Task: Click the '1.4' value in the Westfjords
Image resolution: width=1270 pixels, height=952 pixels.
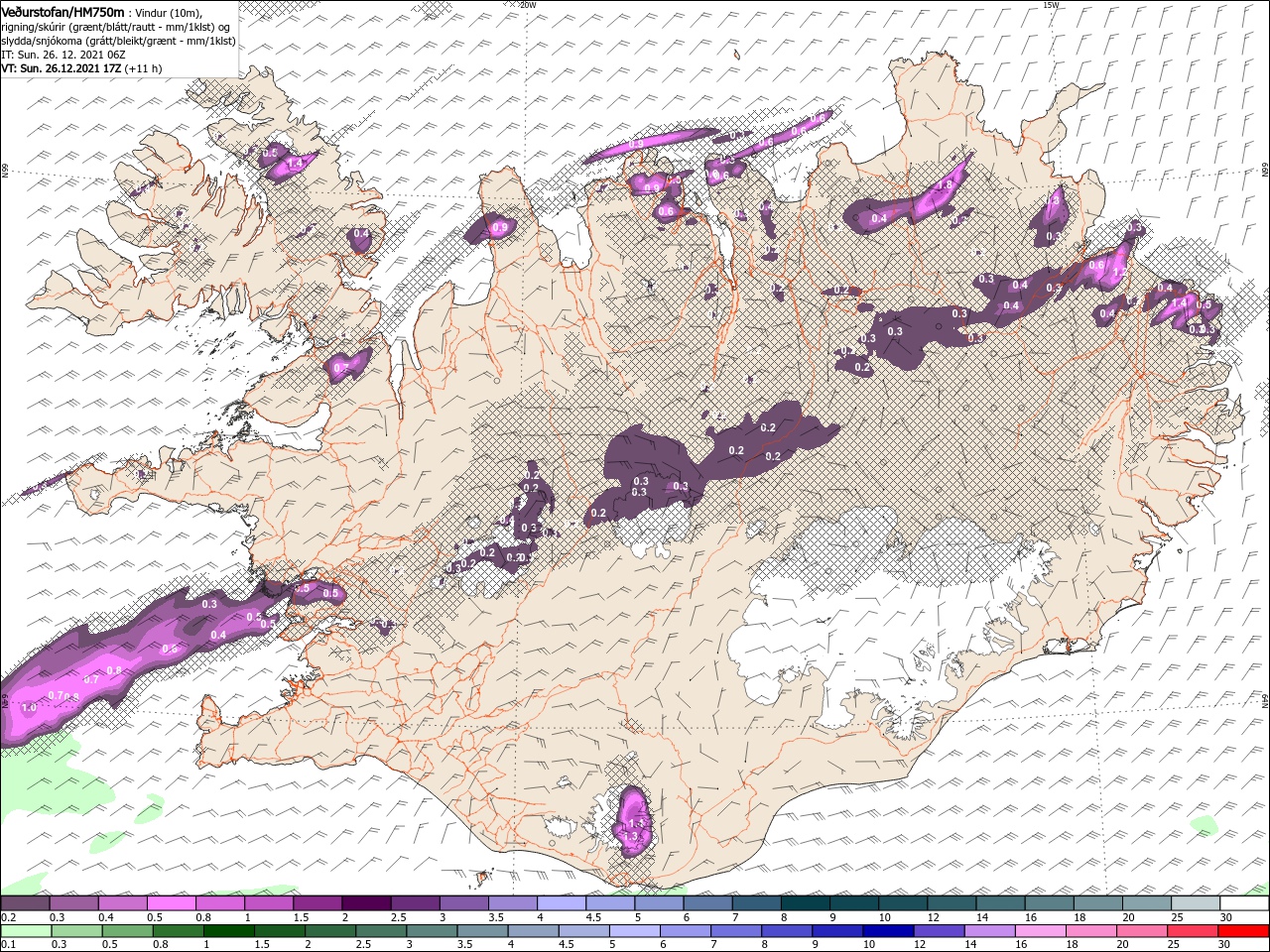Action: click(294, 165)
